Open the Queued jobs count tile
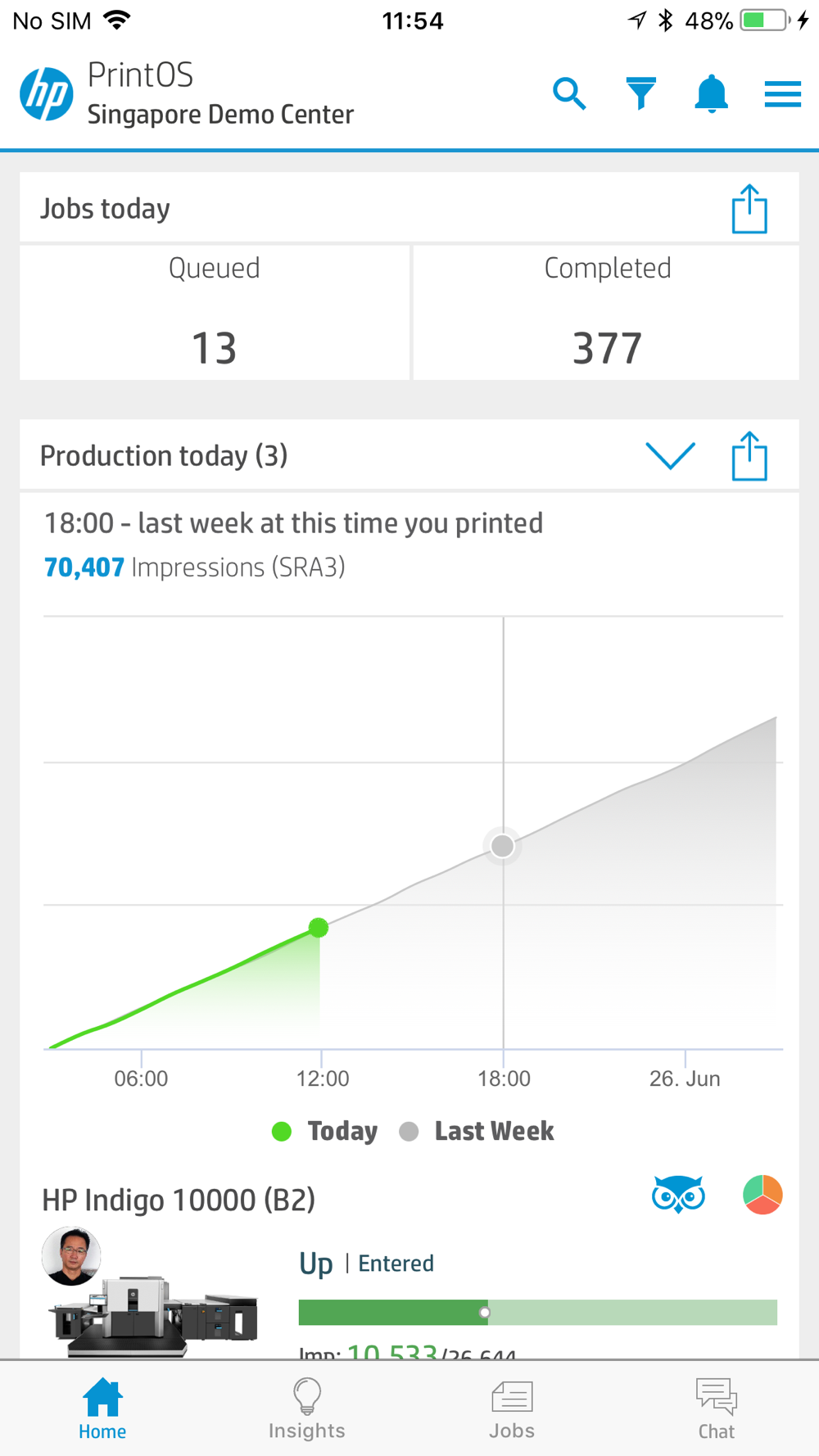The height and width of the screenshot is (1456, 819). (x=215, y=313)
